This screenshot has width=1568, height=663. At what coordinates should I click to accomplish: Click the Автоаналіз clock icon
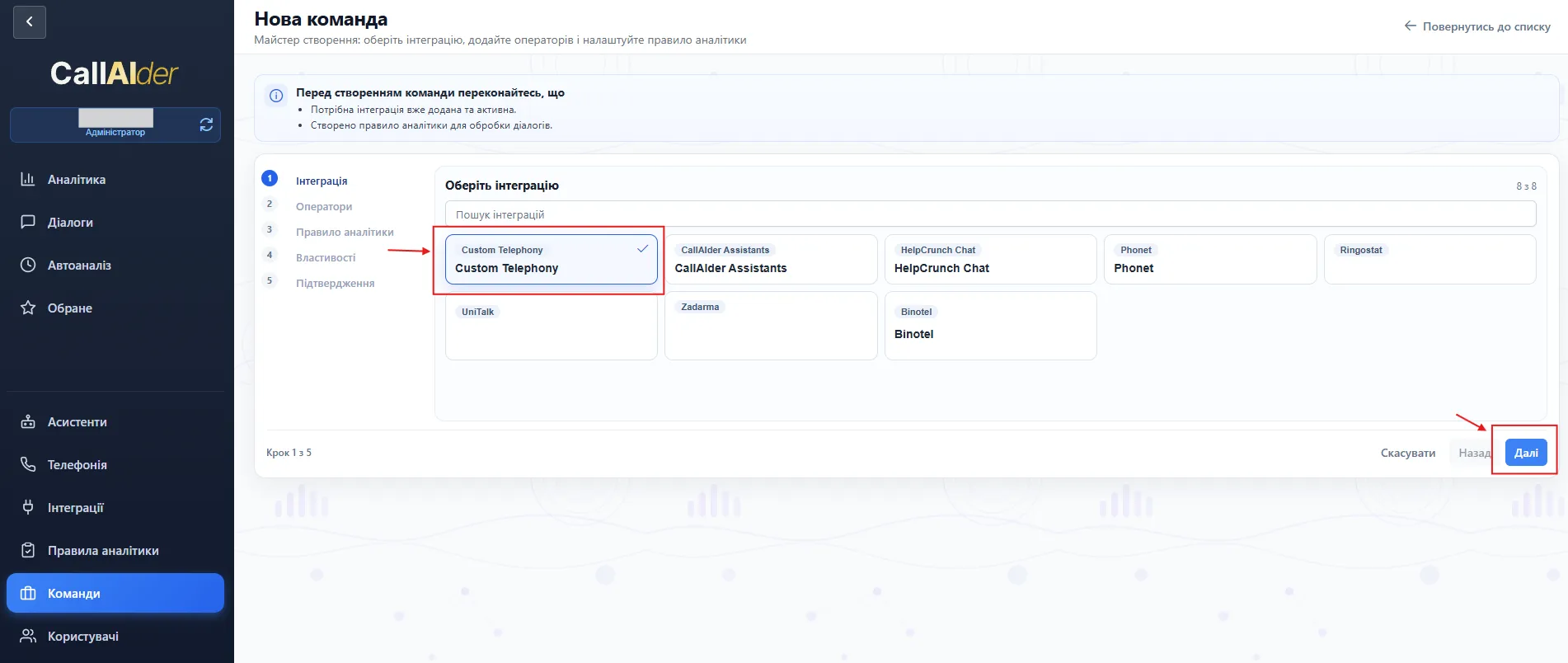28,265
